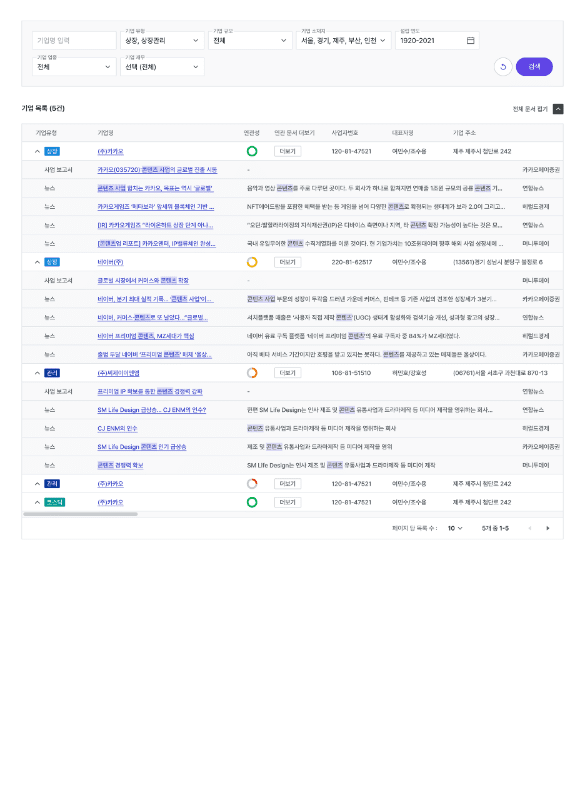Go to the previous page arrow
The height and width of the screenshot is (800, 585).
coord(529,528)
